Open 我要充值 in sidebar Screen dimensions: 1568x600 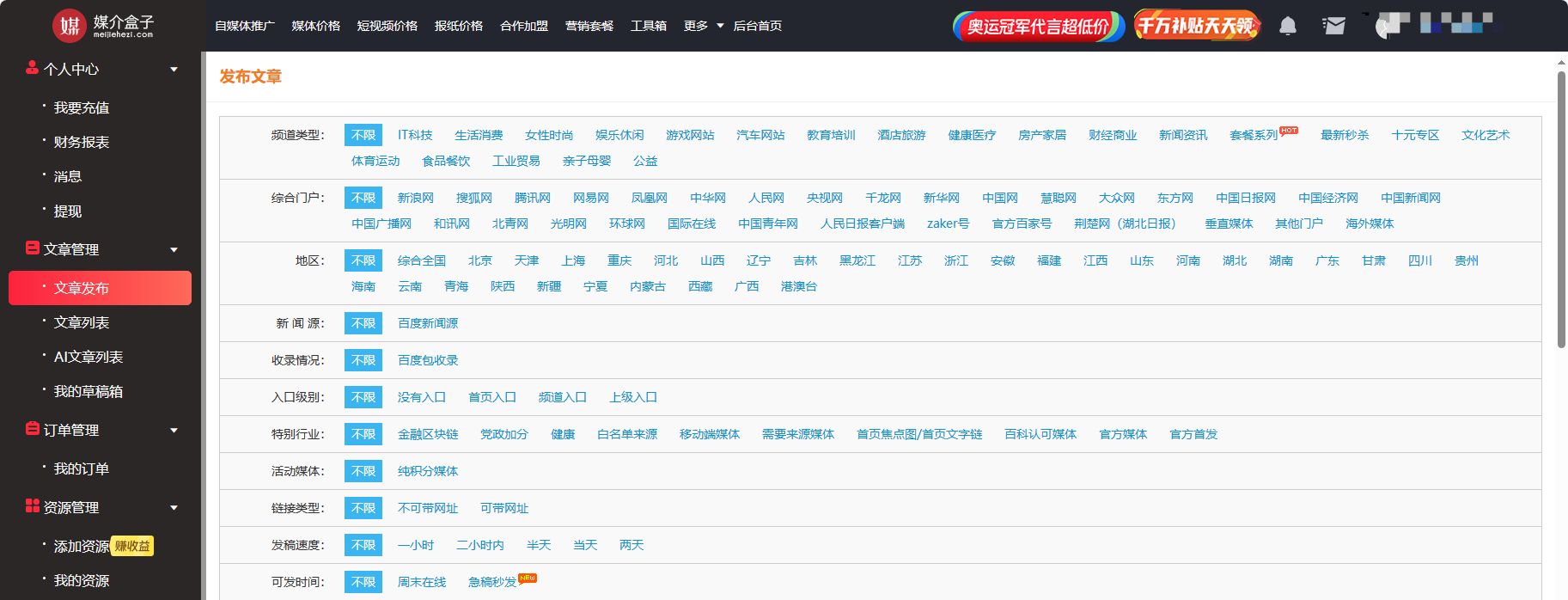coord(82,107)
